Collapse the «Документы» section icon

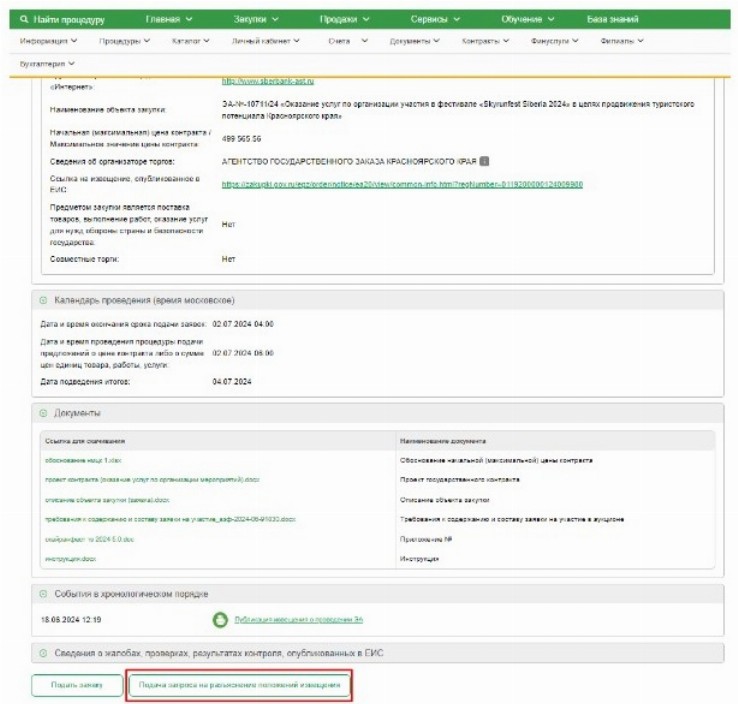[x=43, y=413]
